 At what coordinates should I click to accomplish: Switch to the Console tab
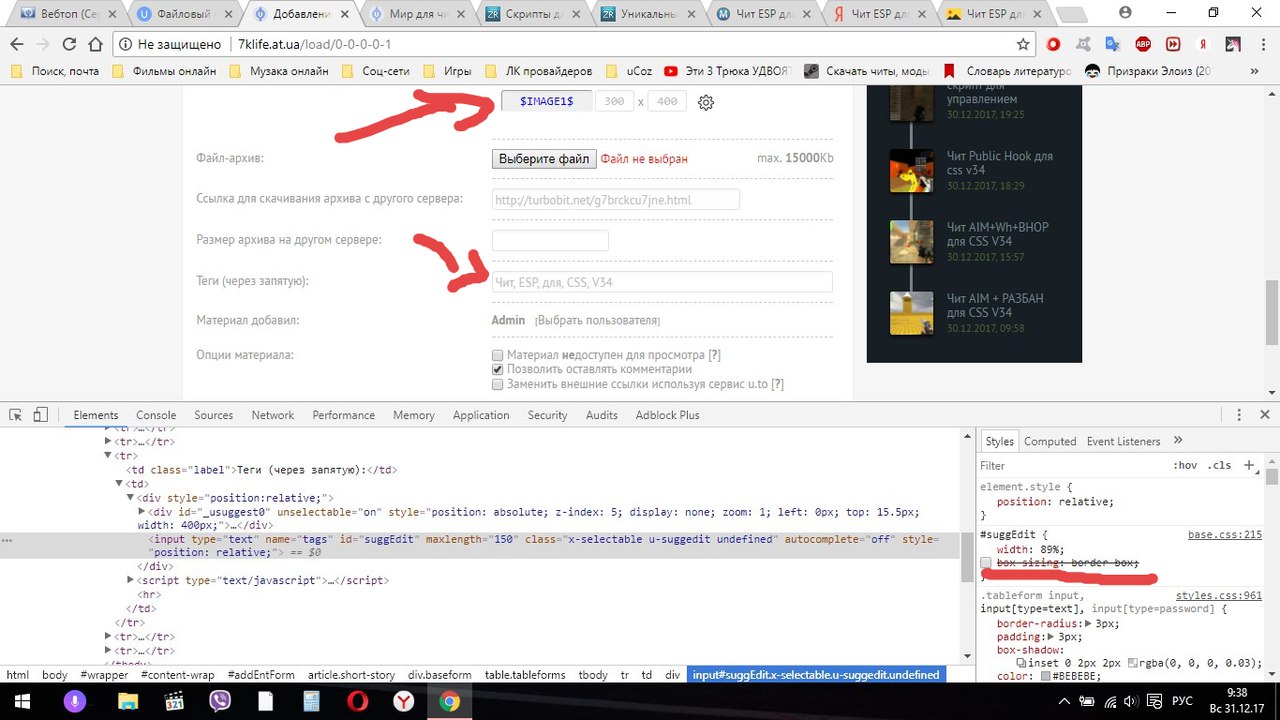pyautogui.click(x=156, y=415)
